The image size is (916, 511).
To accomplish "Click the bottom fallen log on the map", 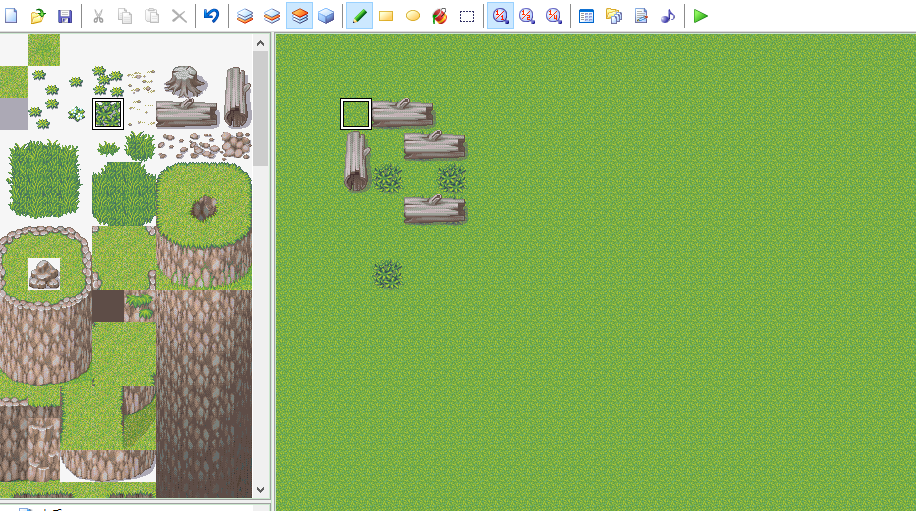I will [x=435, y=209].
